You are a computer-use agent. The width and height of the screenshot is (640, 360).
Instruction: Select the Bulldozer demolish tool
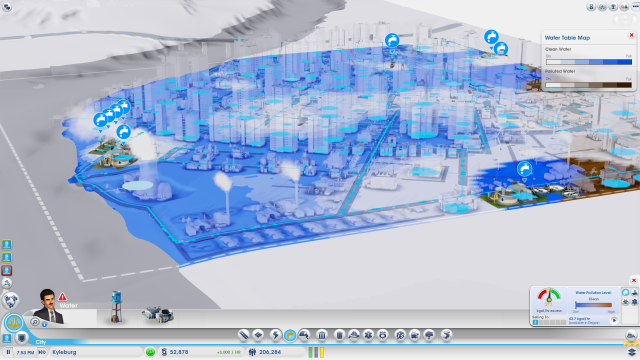pyautogui.click(x=631, y=336)
